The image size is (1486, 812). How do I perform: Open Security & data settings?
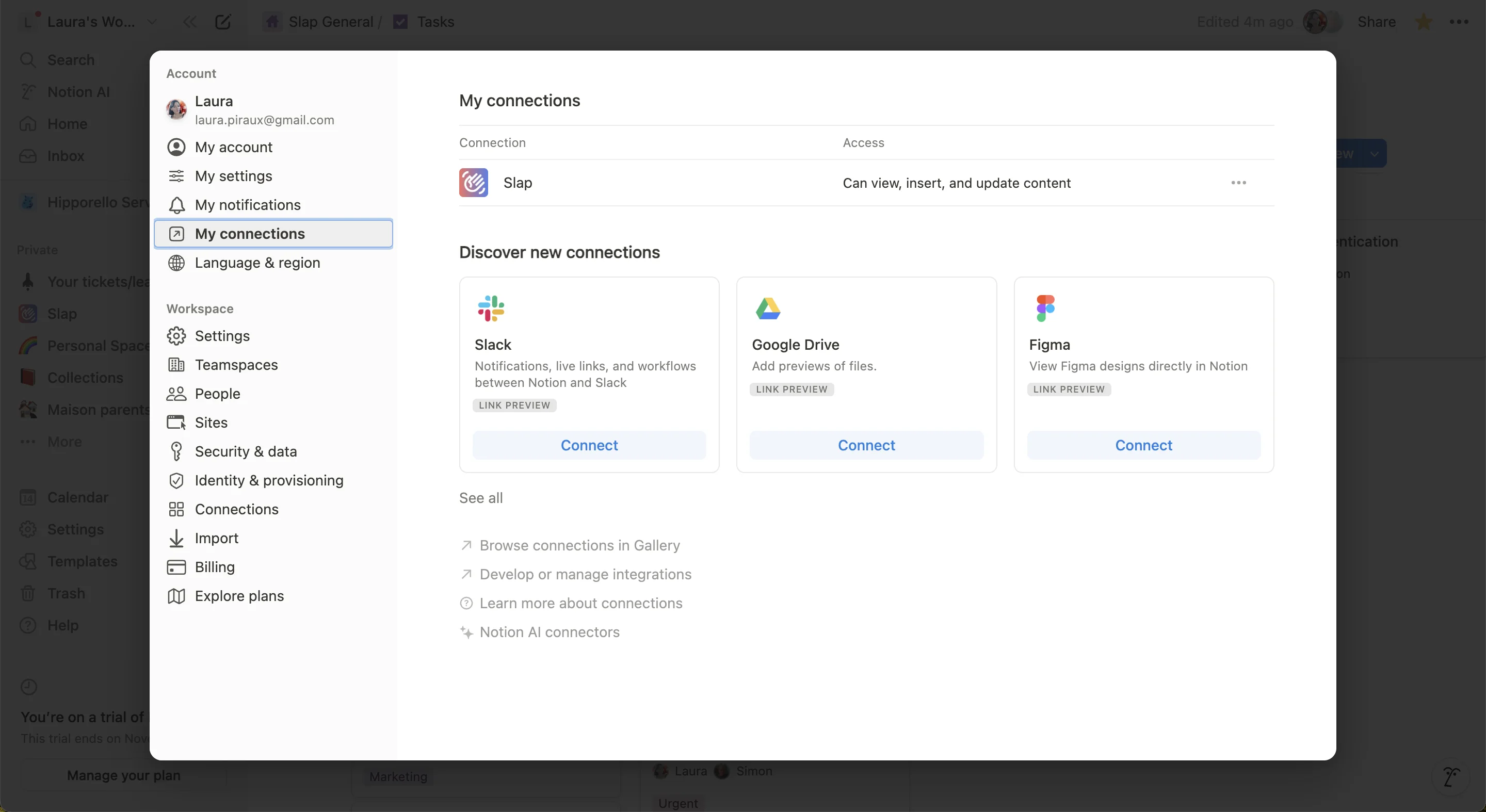click(246, 451)
